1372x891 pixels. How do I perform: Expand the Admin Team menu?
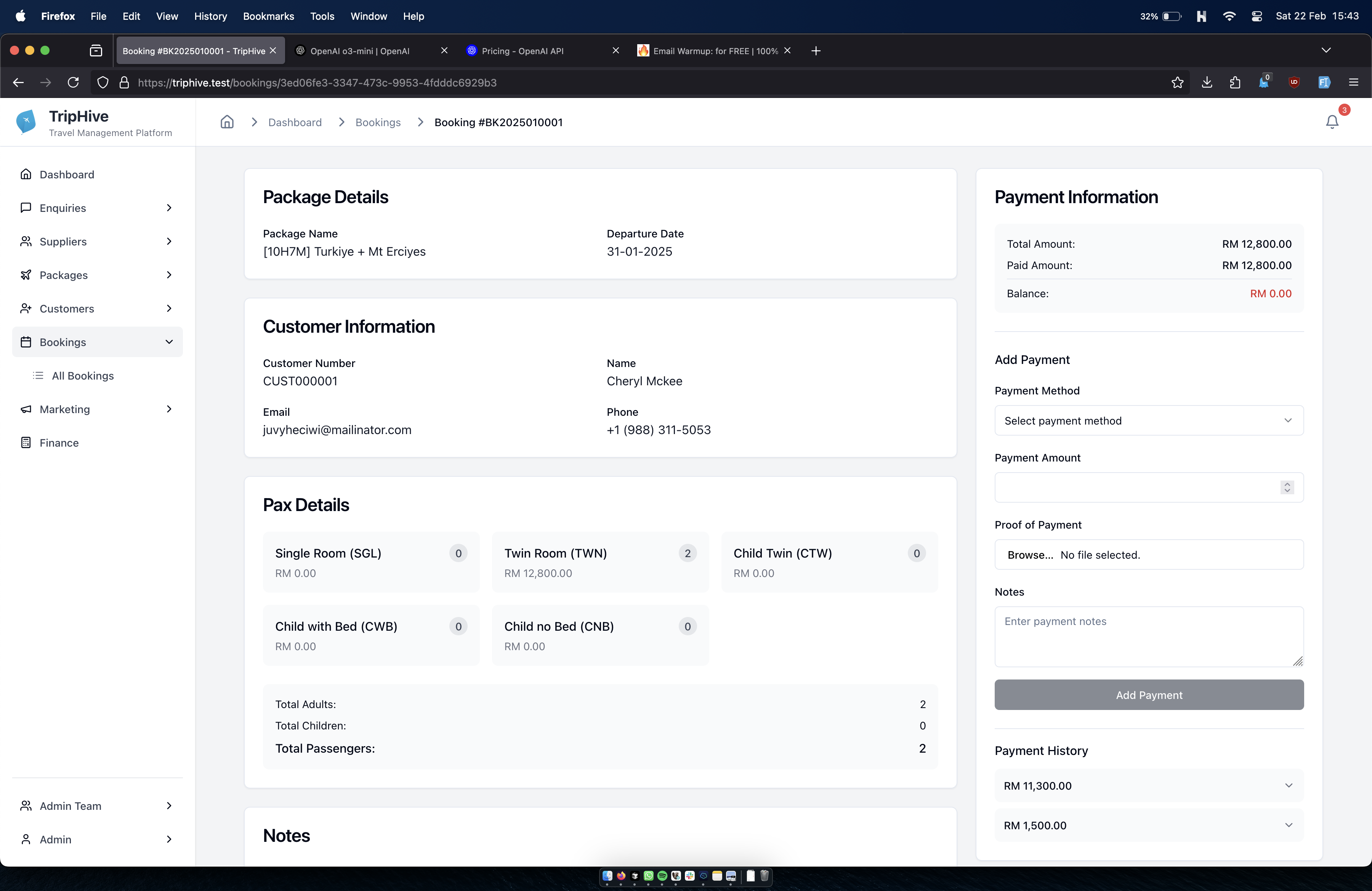(169, 806)
